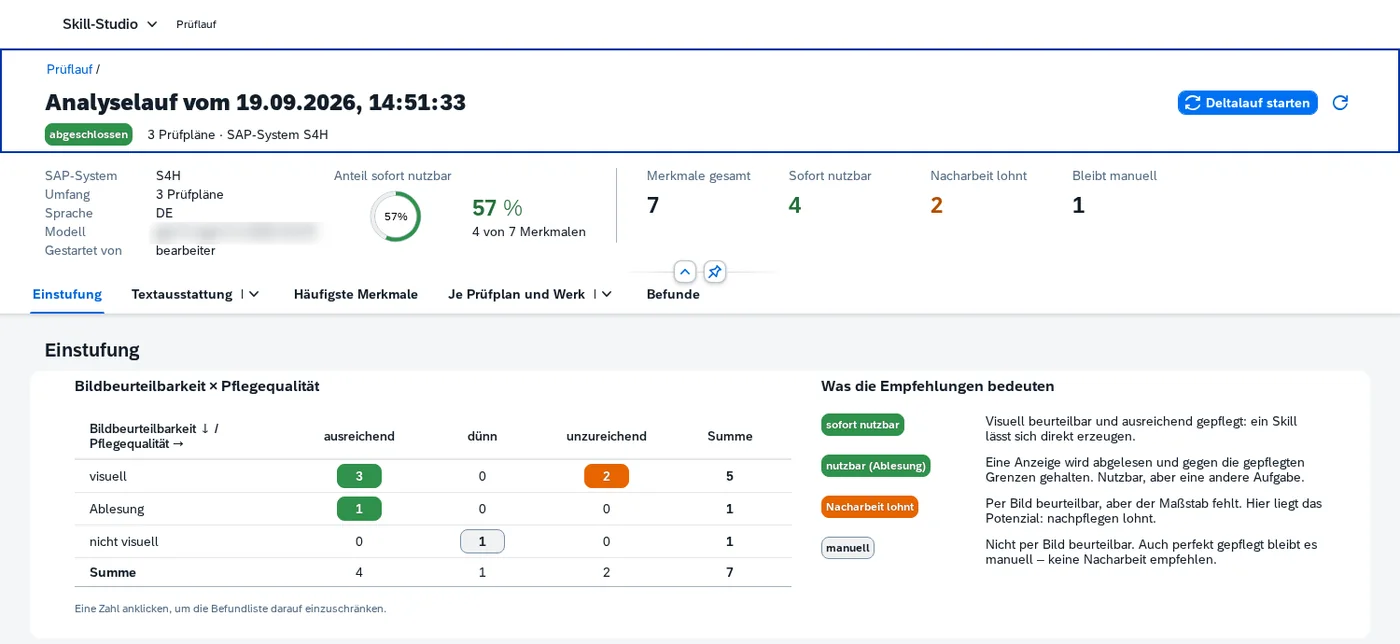Click the sofort nutzbar legend badge
The width and height of the screenshot is (1400, 644).
click(862, 424)
